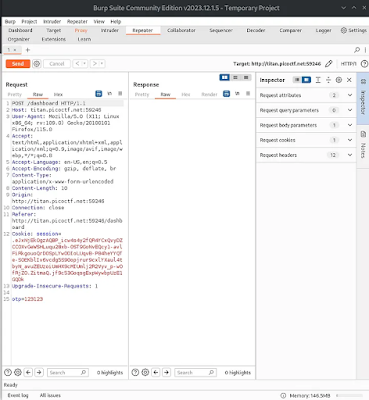This screenshot has width=369, height=400.
Task: Toggle Request message wrap icon
Action: pyautogui.click(x=99, y=94)
